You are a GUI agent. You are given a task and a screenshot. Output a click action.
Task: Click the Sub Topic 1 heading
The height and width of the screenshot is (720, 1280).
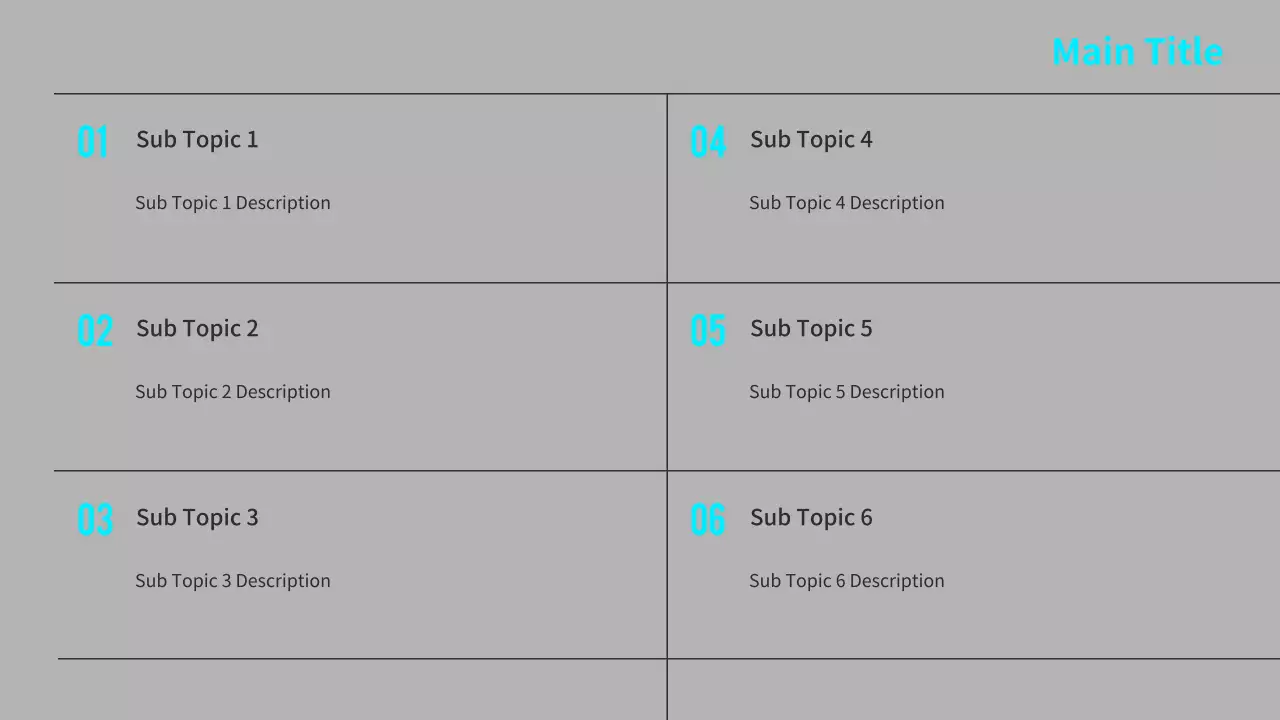pyautogui.click(x=197, y=139)
